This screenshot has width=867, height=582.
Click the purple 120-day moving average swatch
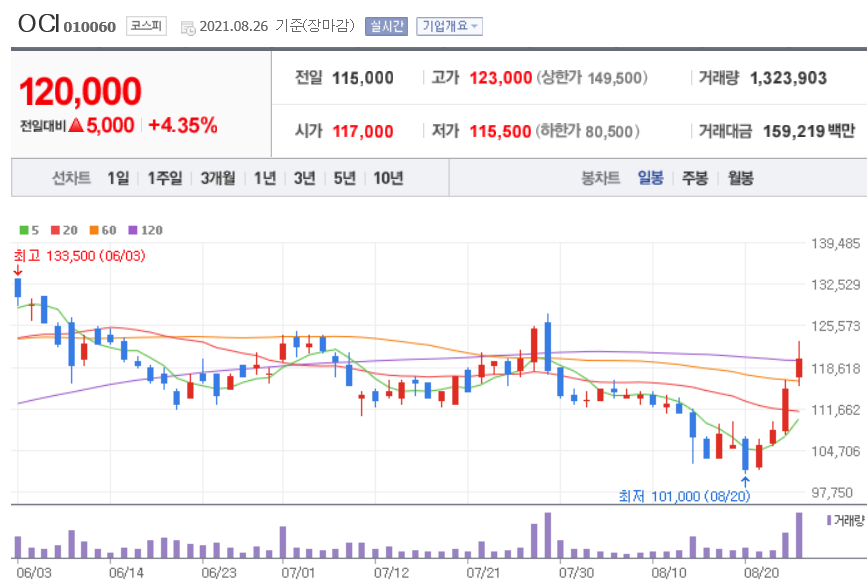click(x=132, y=230)
